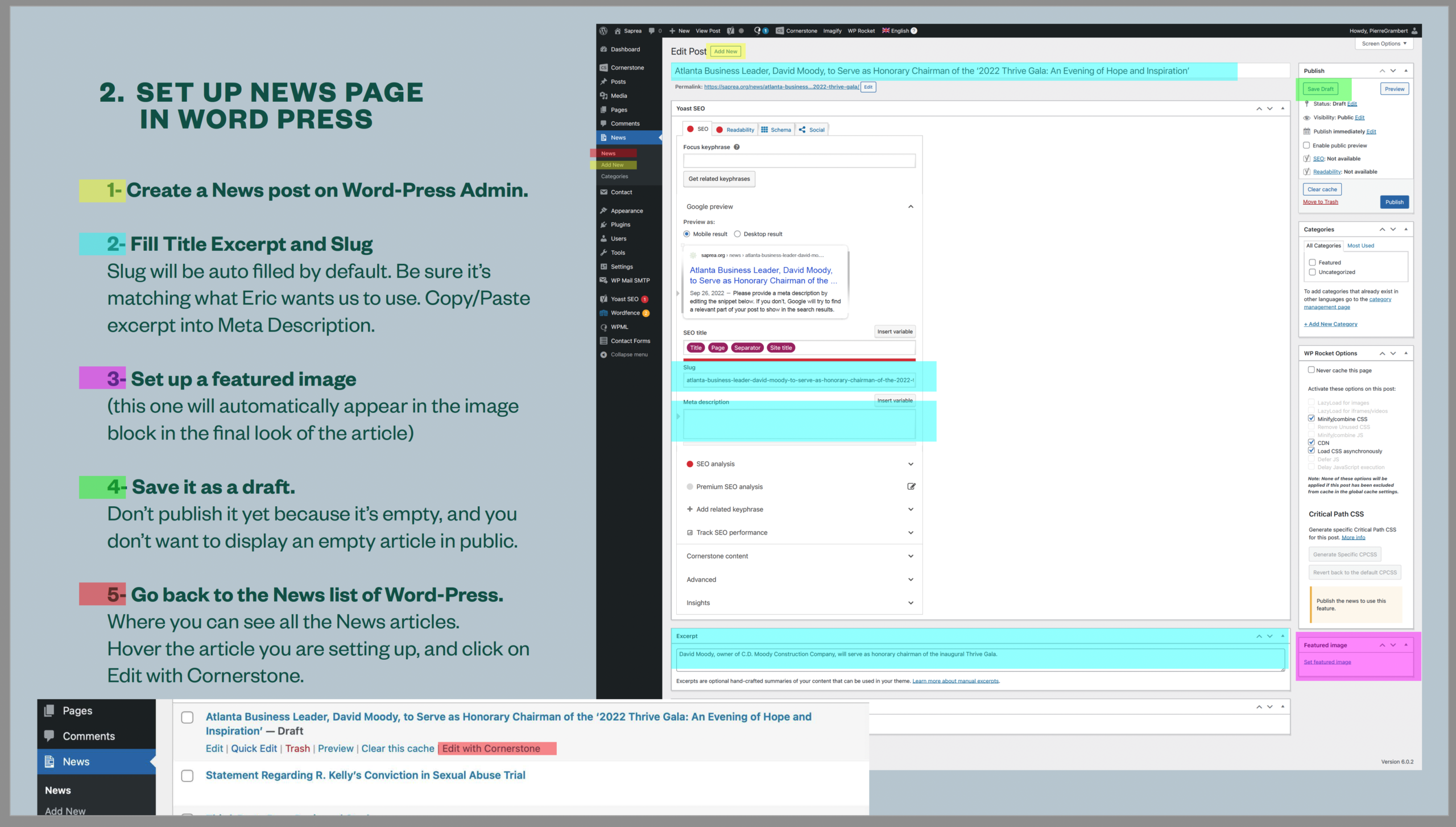
Task: Click the Posts pin icon in sidebar
Action: (x=603, y=82)
